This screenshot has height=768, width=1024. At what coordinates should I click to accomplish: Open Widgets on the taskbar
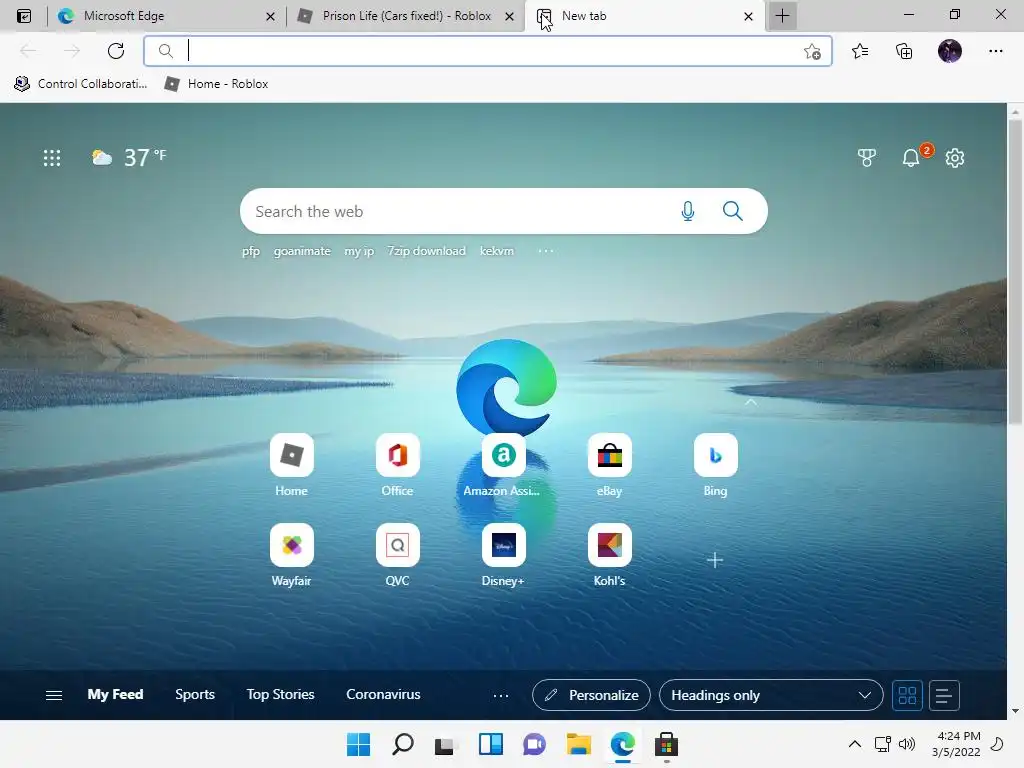pos(490,744)
